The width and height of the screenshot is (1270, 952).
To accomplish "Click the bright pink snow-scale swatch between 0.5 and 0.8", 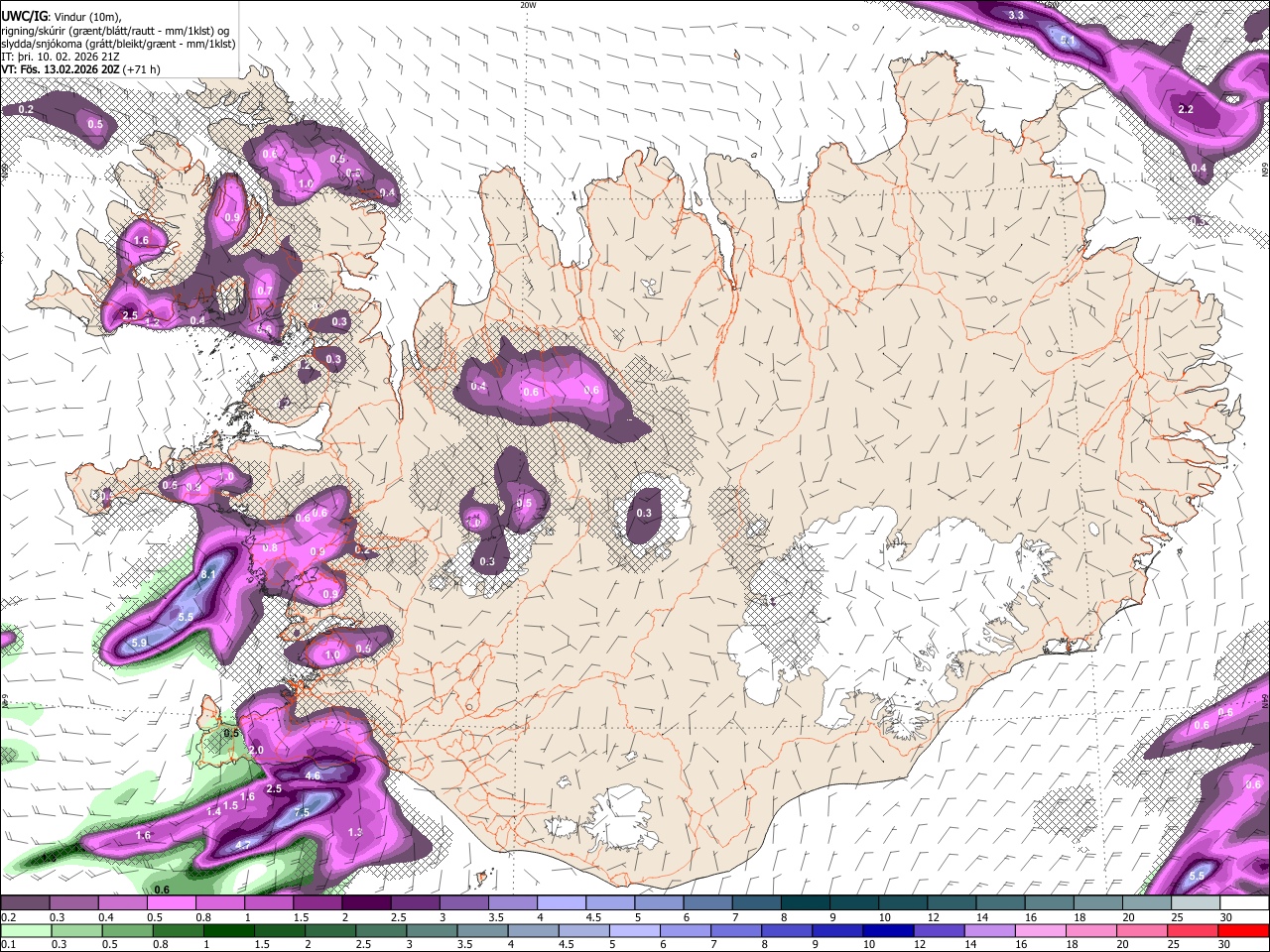I will (x=171, y=903).
